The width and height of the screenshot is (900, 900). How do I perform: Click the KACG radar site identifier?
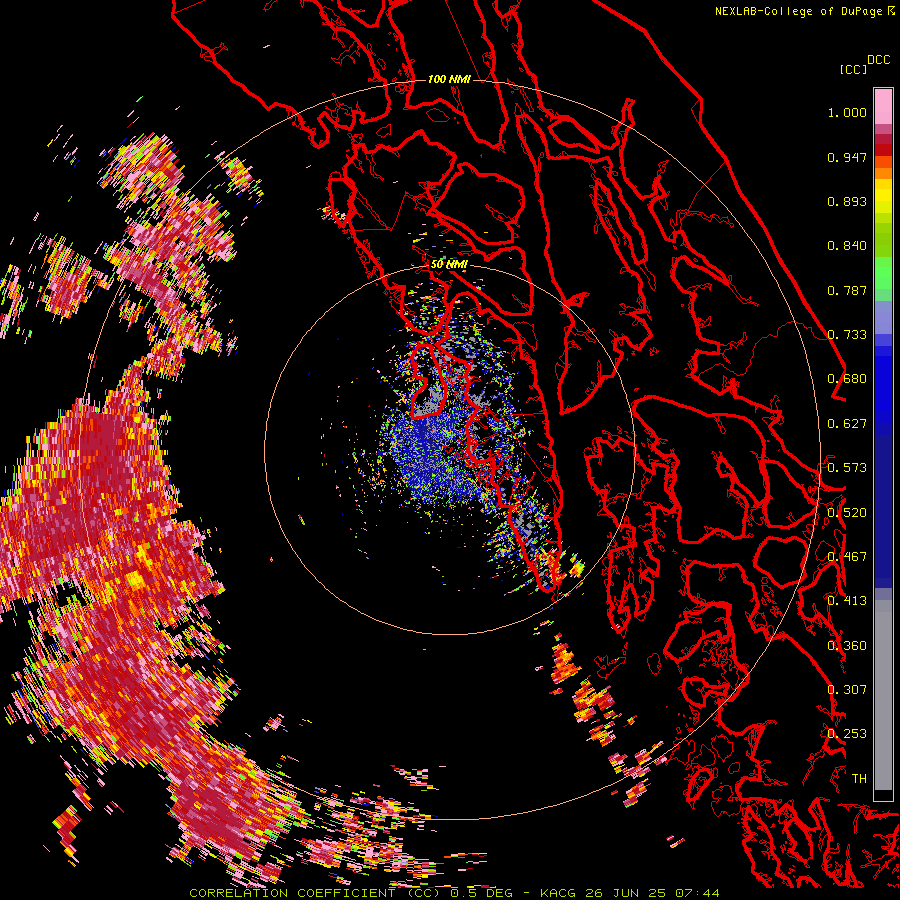coord(557,893)
